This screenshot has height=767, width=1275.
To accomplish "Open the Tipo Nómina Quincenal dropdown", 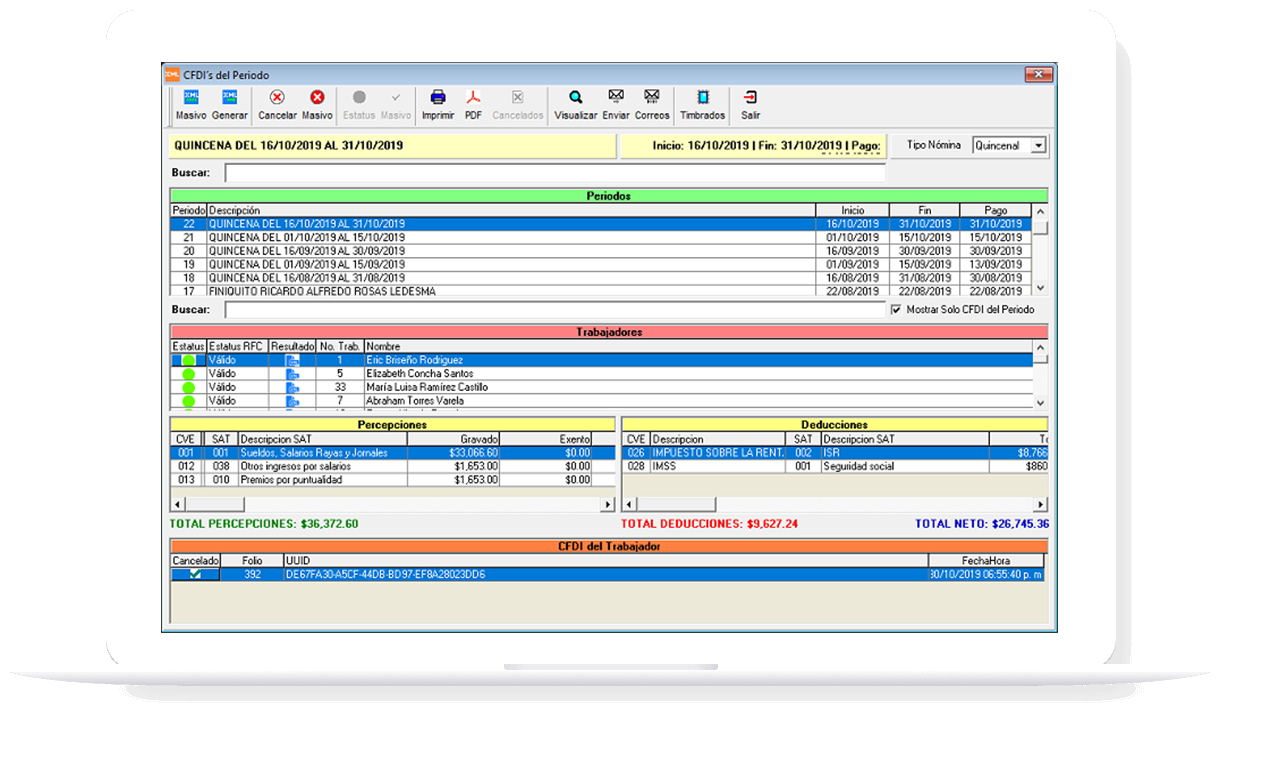I will click(1038, 145).
